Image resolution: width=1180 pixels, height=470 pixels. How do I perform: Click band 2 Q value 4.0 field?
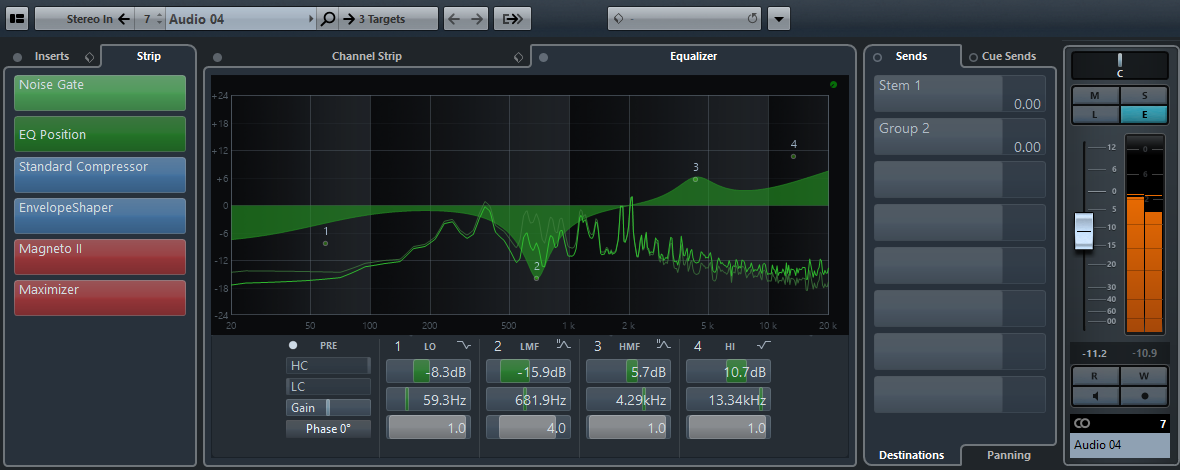(528, 427)
